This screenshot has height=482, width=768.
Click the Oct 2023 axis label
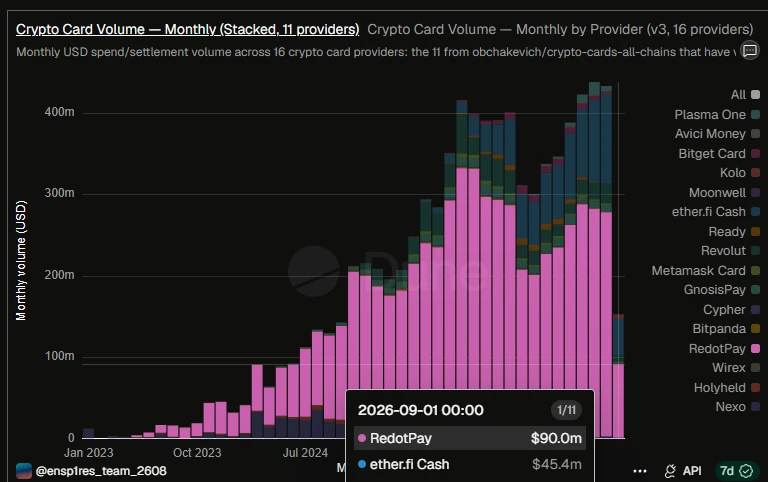[197, 453]
